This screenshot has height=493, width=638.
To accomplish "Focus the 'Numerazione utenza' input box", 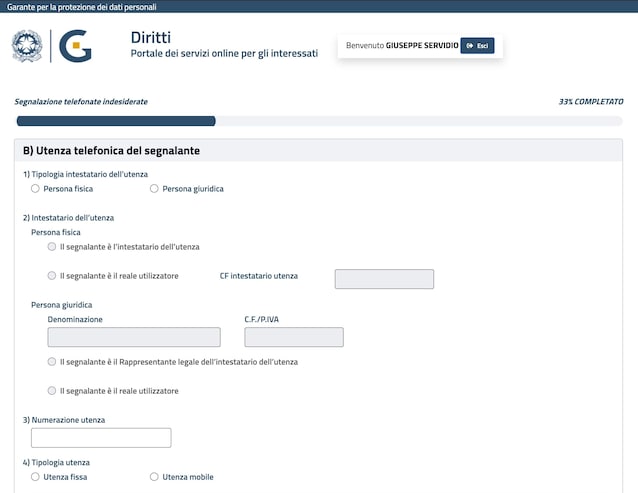I will 101,437.
